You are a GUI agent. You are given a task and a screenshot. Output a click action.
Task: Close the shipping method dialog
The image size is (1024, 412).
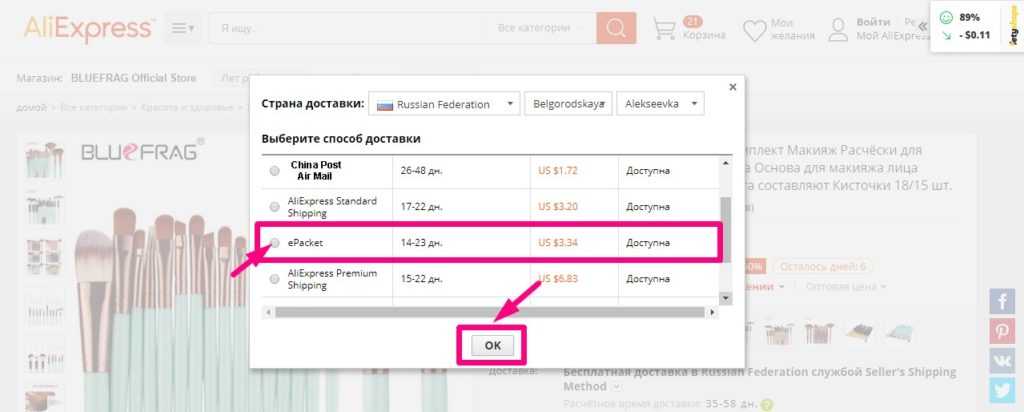732,88
